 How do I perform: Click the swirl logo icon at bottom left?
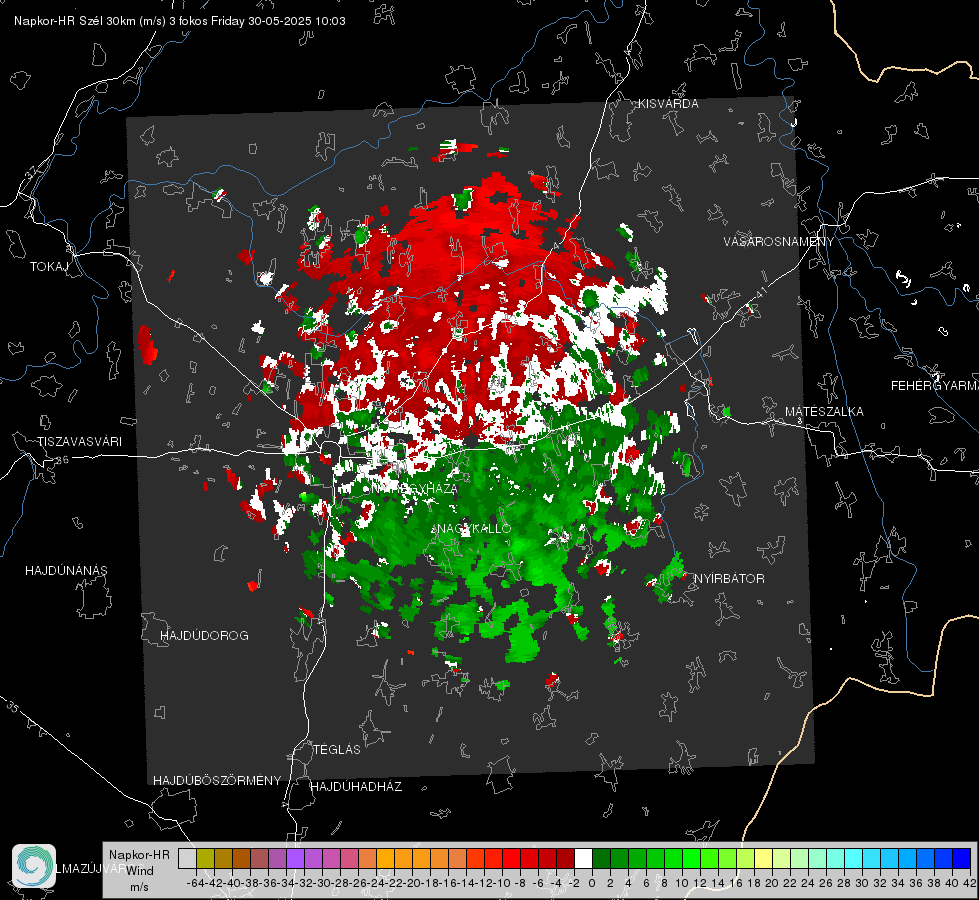tap(34, 866)
